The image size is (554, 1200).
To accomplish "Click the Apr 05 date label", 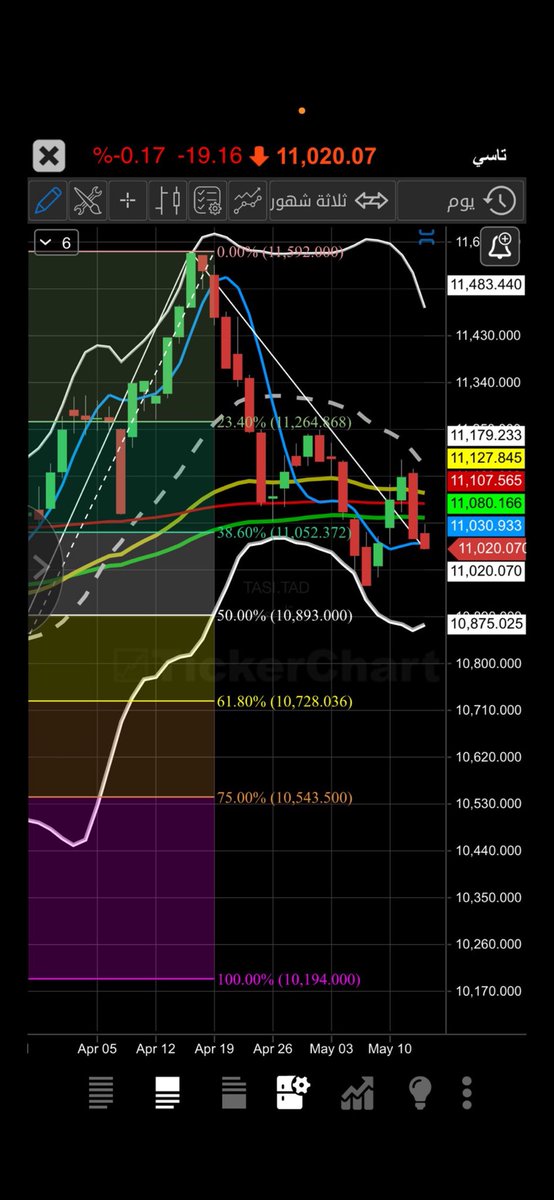I will 97,1049.
